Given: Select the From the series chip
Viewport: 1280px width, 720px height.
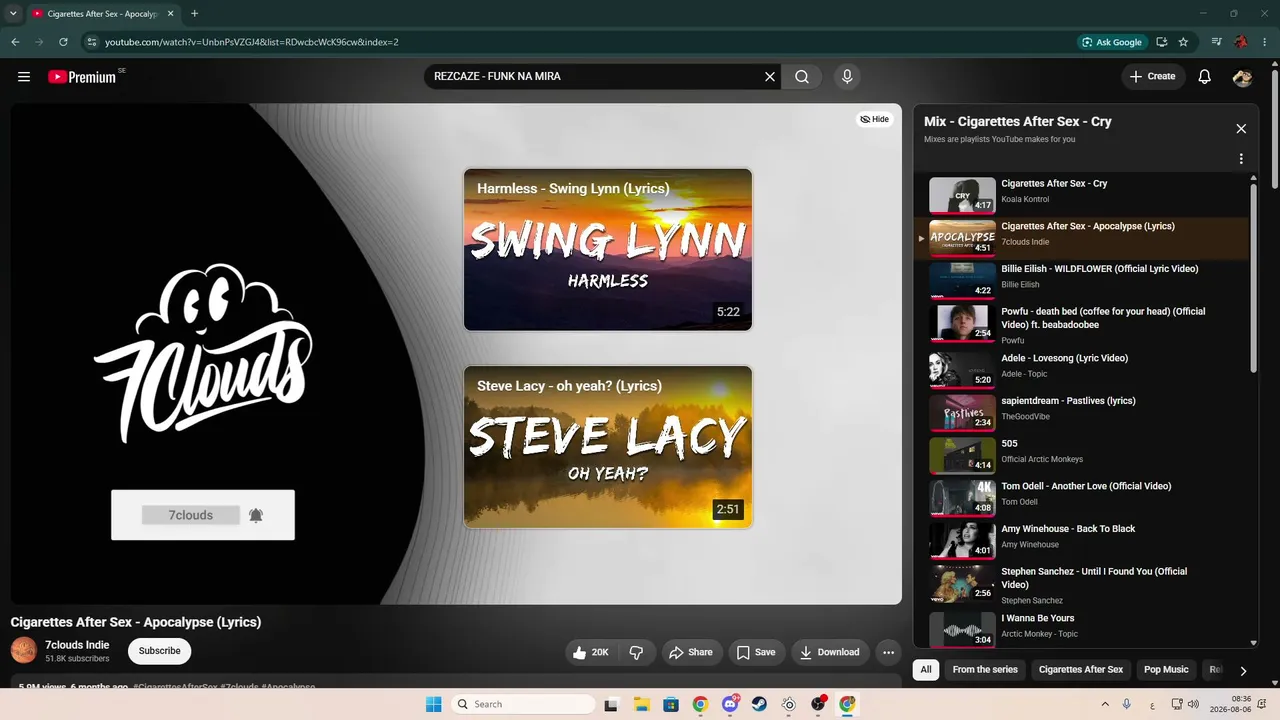Looking at the screenshot, I should (985, 670).
